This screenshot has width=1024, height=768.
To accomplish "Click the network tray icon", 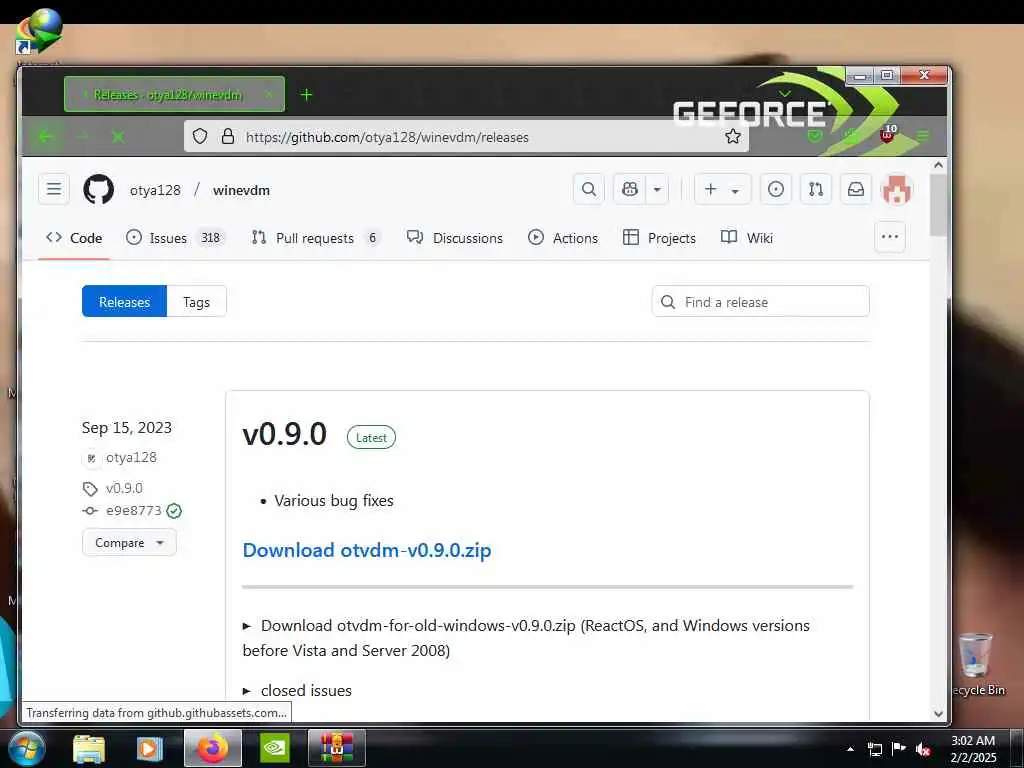I will (874, 749).
